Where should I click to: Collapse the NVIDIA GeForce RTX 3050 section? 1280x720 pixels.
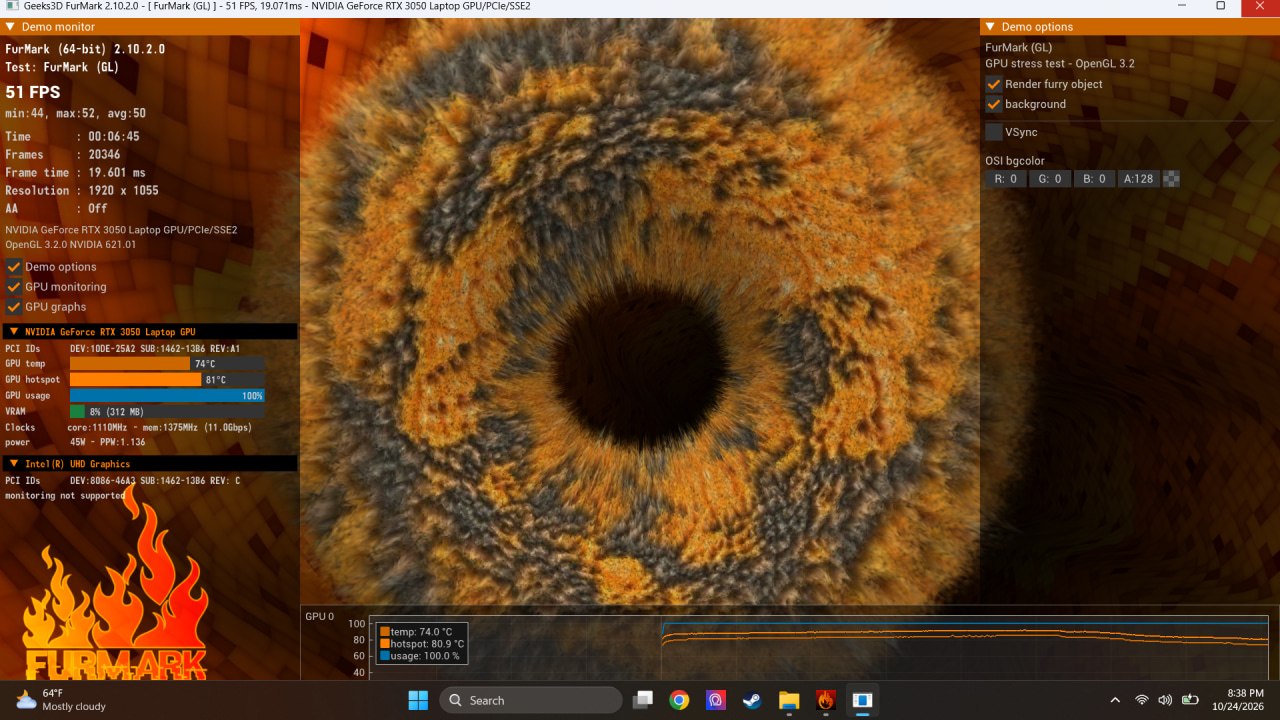13,331
